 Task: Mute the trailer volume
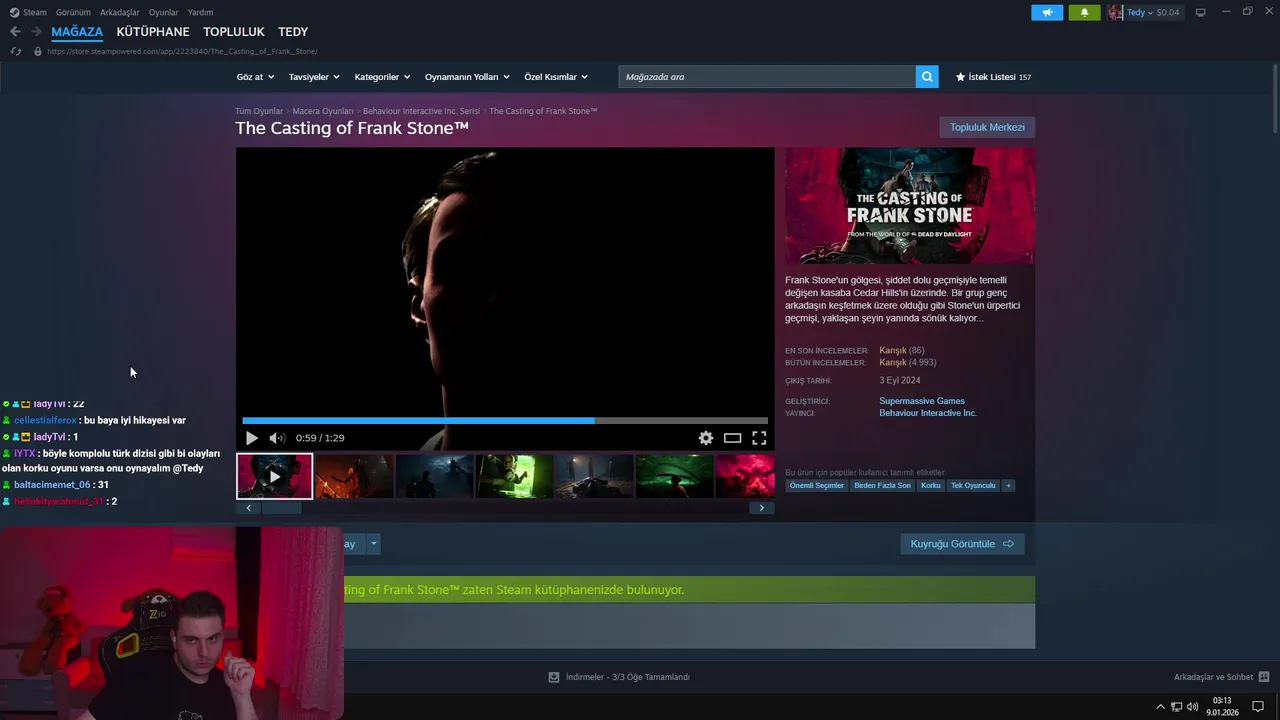[x=277, y=438]
